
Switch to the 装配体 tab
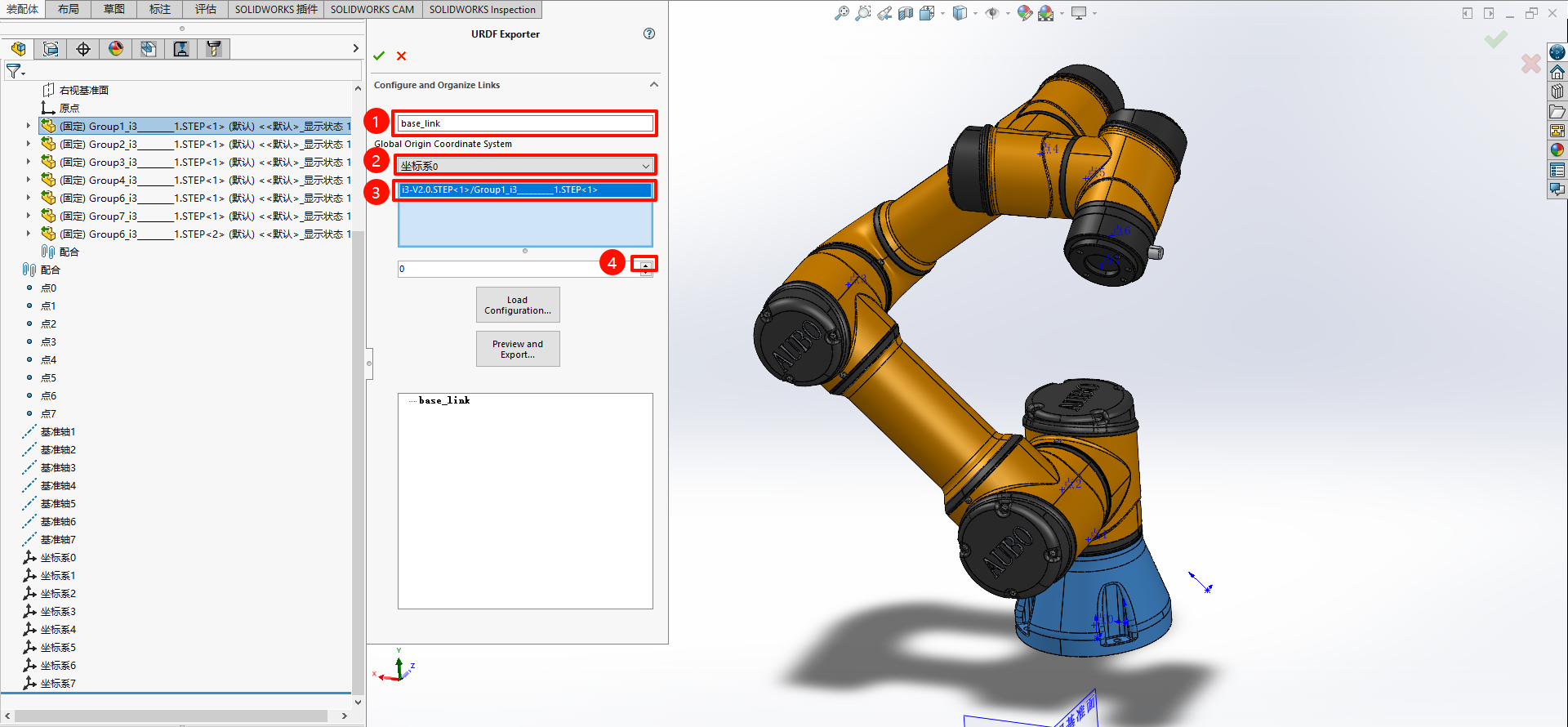[22, 10]
